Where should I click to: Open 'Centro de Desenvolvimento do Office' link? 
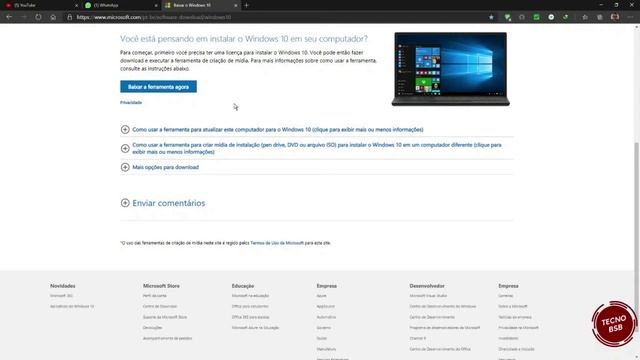pos(440,349)
